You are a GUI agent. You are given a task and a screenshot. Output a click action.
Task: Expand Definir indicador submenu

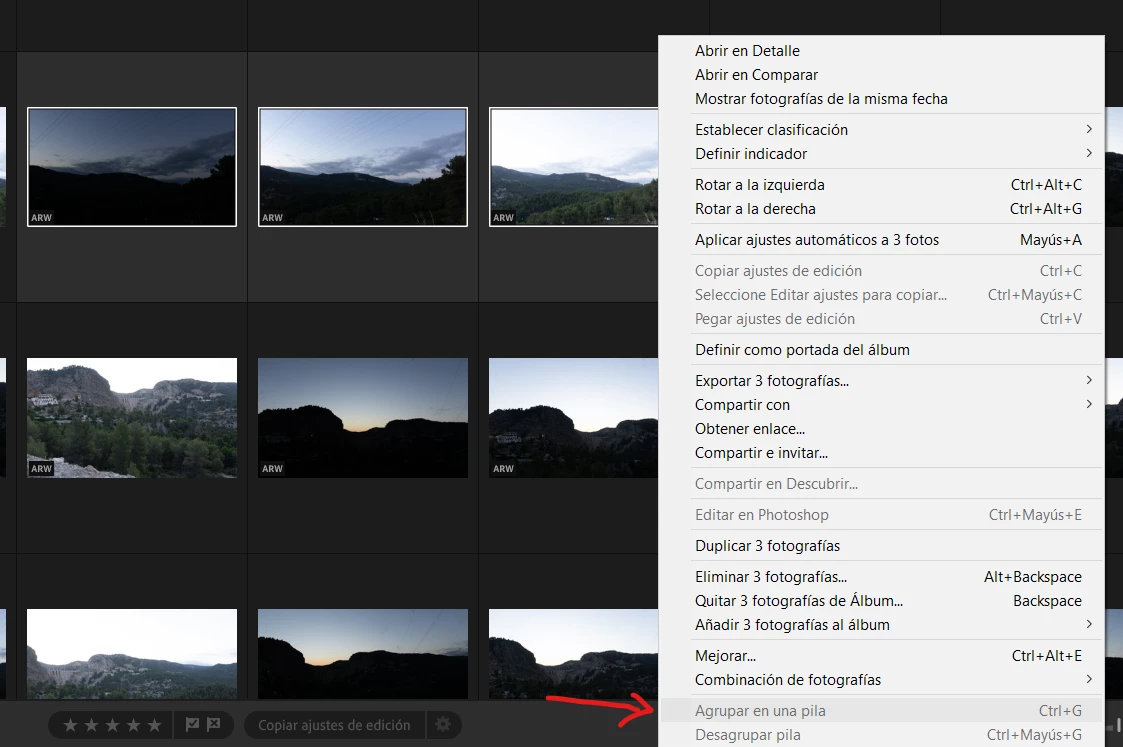pos(1089,153)
